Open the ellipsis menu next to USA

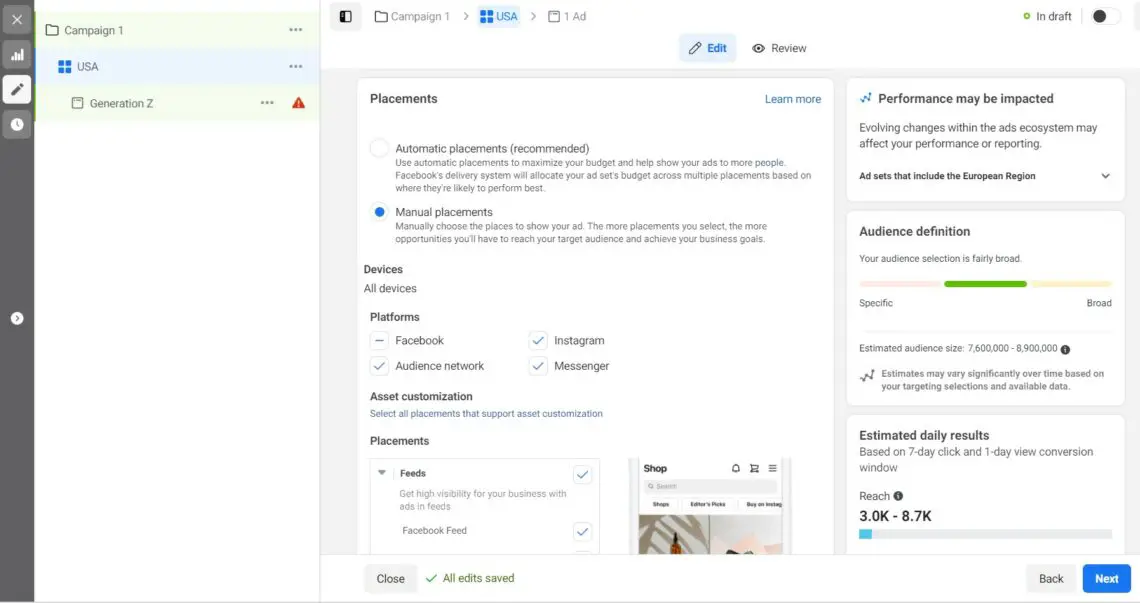296,66
